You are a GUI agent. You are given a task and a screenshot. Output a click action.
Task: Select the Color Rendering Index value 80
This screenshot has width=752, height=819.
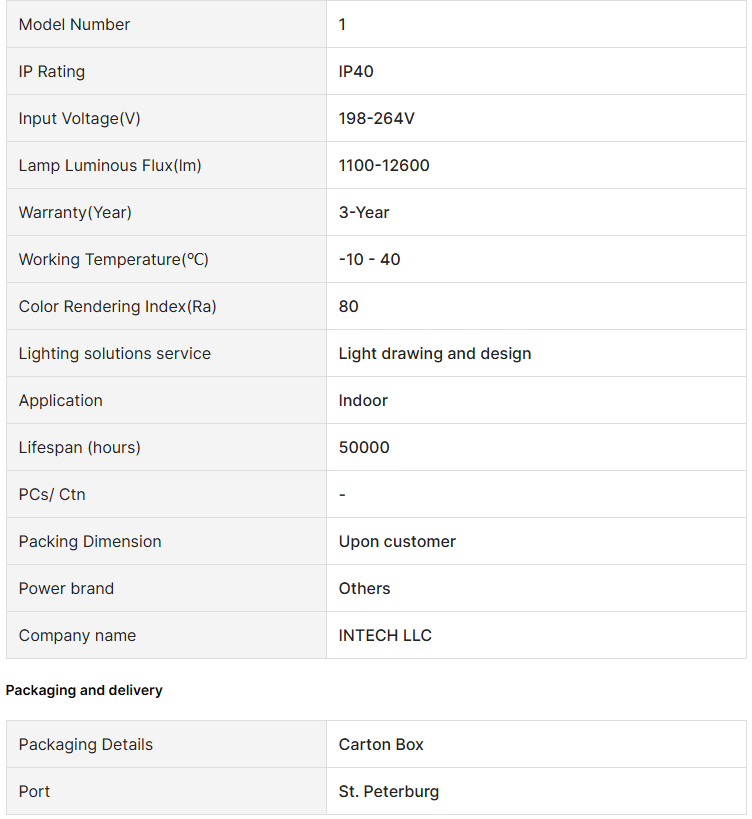[348, 306]
